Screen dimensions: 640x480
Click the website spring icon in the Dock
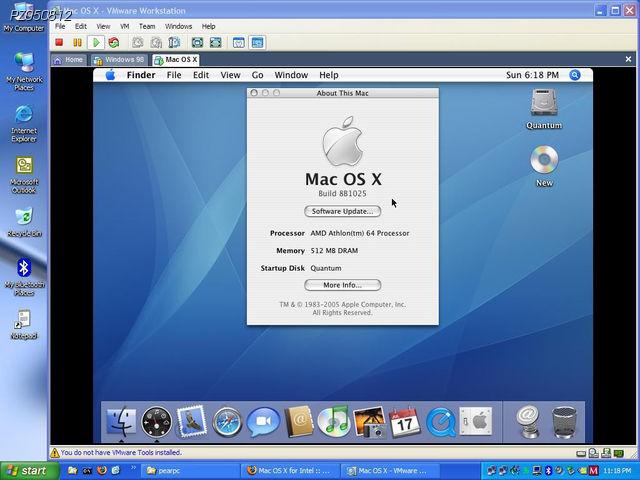[528, 422]
